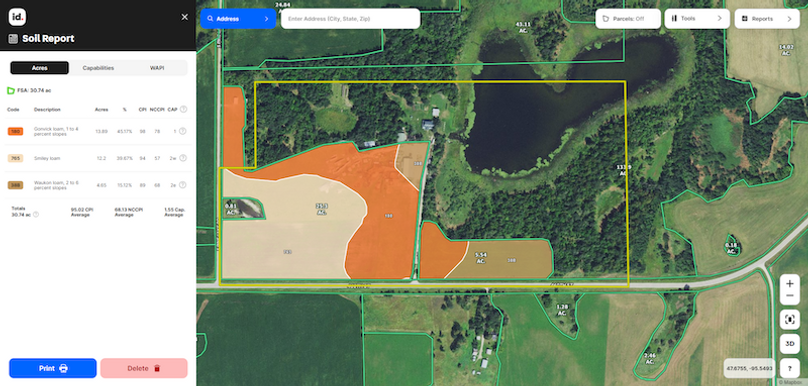Click the 1.55 Cap. Average value

175,212
